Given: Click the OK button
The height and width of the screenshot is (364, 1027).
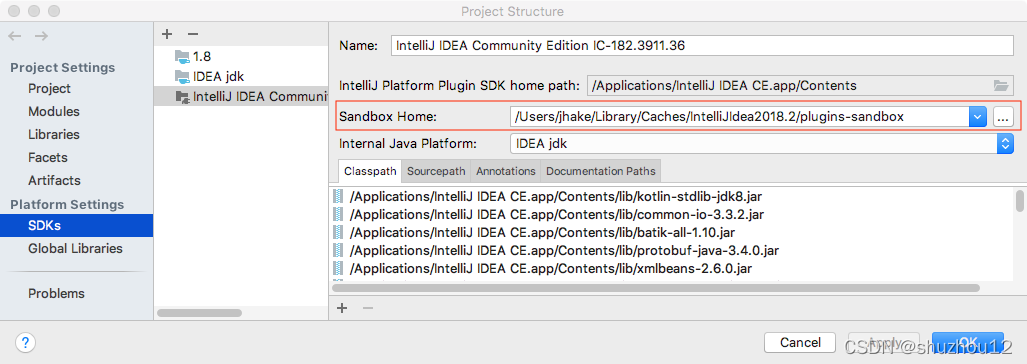Looking at the screenshot, I should pyautogui.click(x=967, y=342).
